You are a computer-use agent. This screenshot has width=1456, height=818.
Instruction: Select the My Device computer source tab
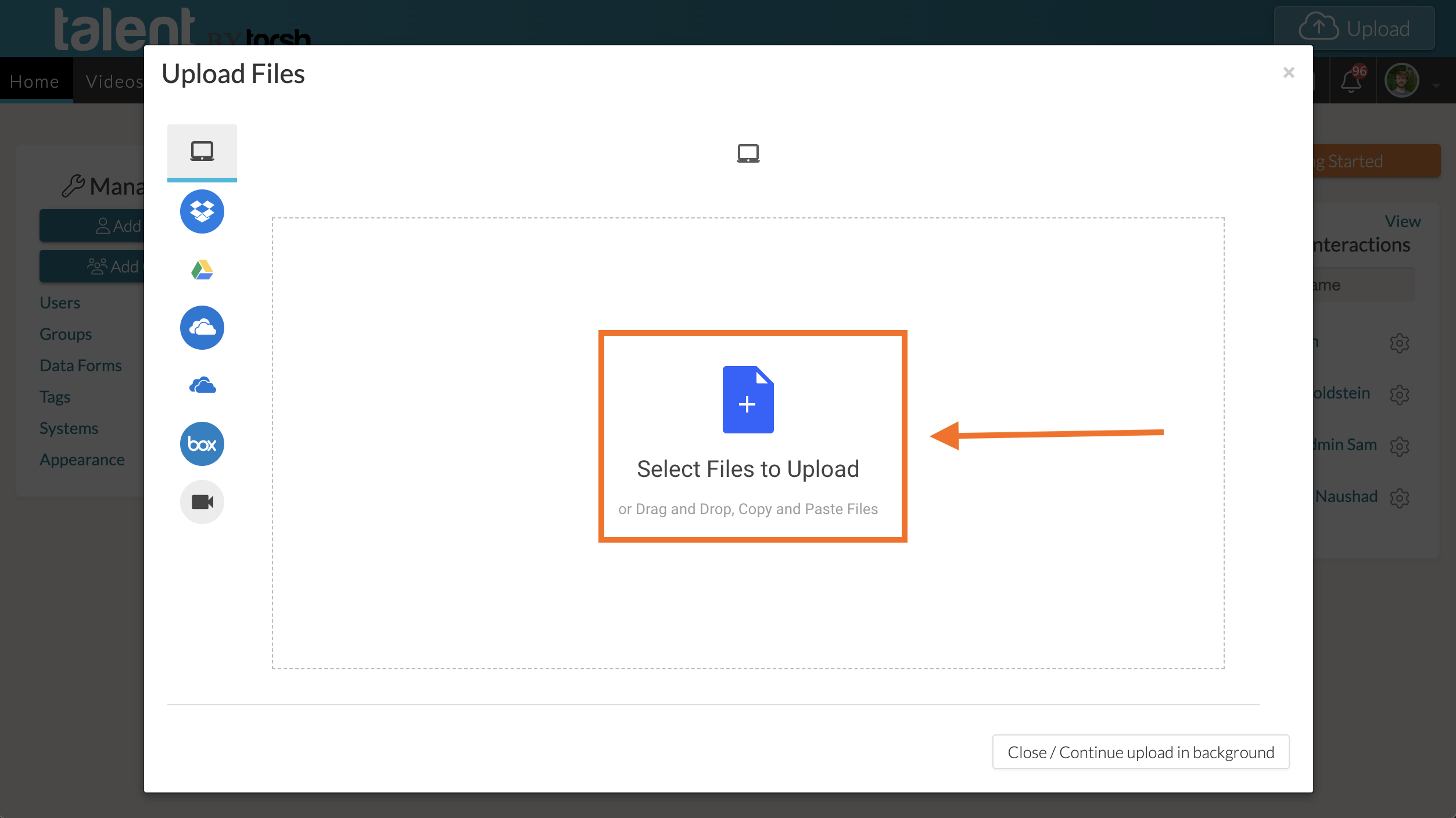click(x=202, y=152)
